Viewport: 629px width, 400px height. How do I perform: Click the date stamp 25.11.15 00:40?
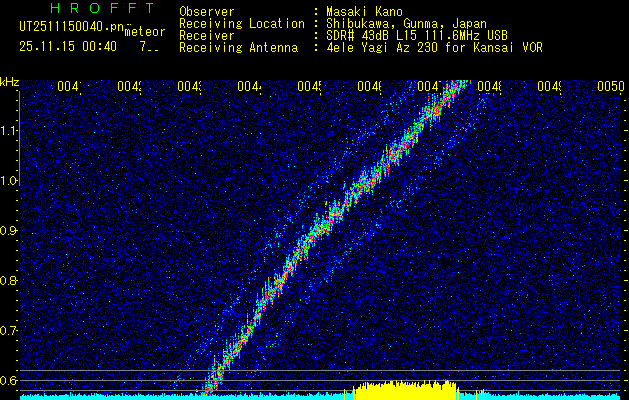click(68, 47)
